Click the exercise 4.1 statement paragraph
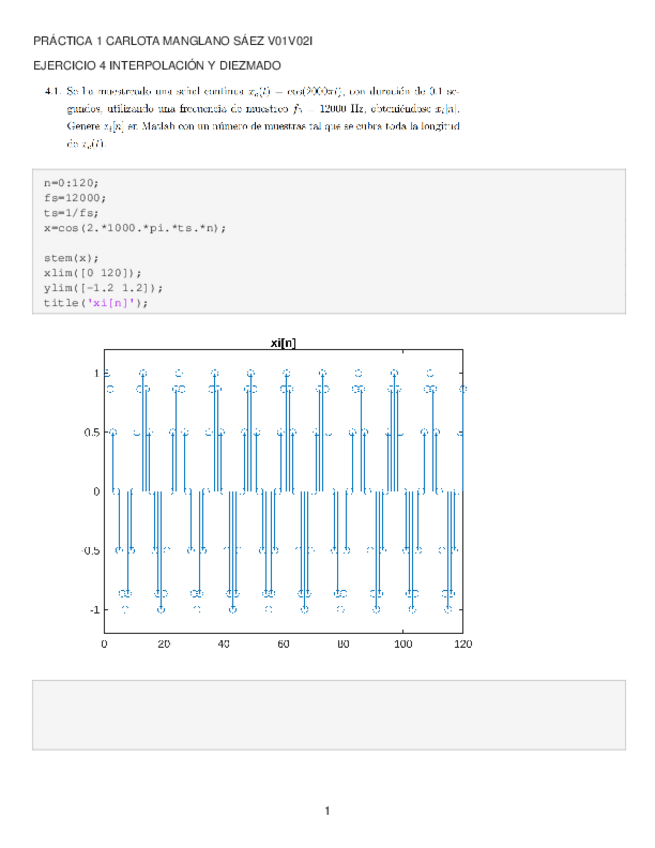The height and width of the screenshot is (848, 655). click(x=253, y=117)
